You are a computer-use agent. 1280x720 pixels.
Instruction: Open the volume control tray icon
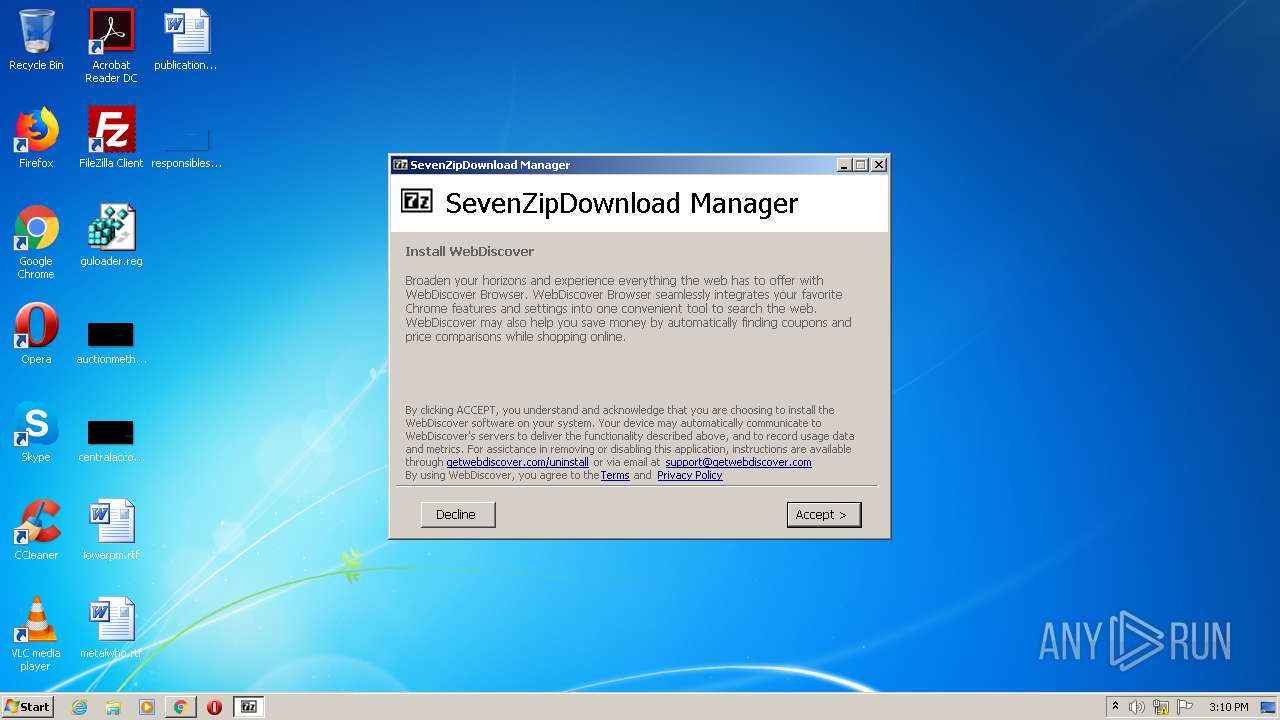[1137, 707]
